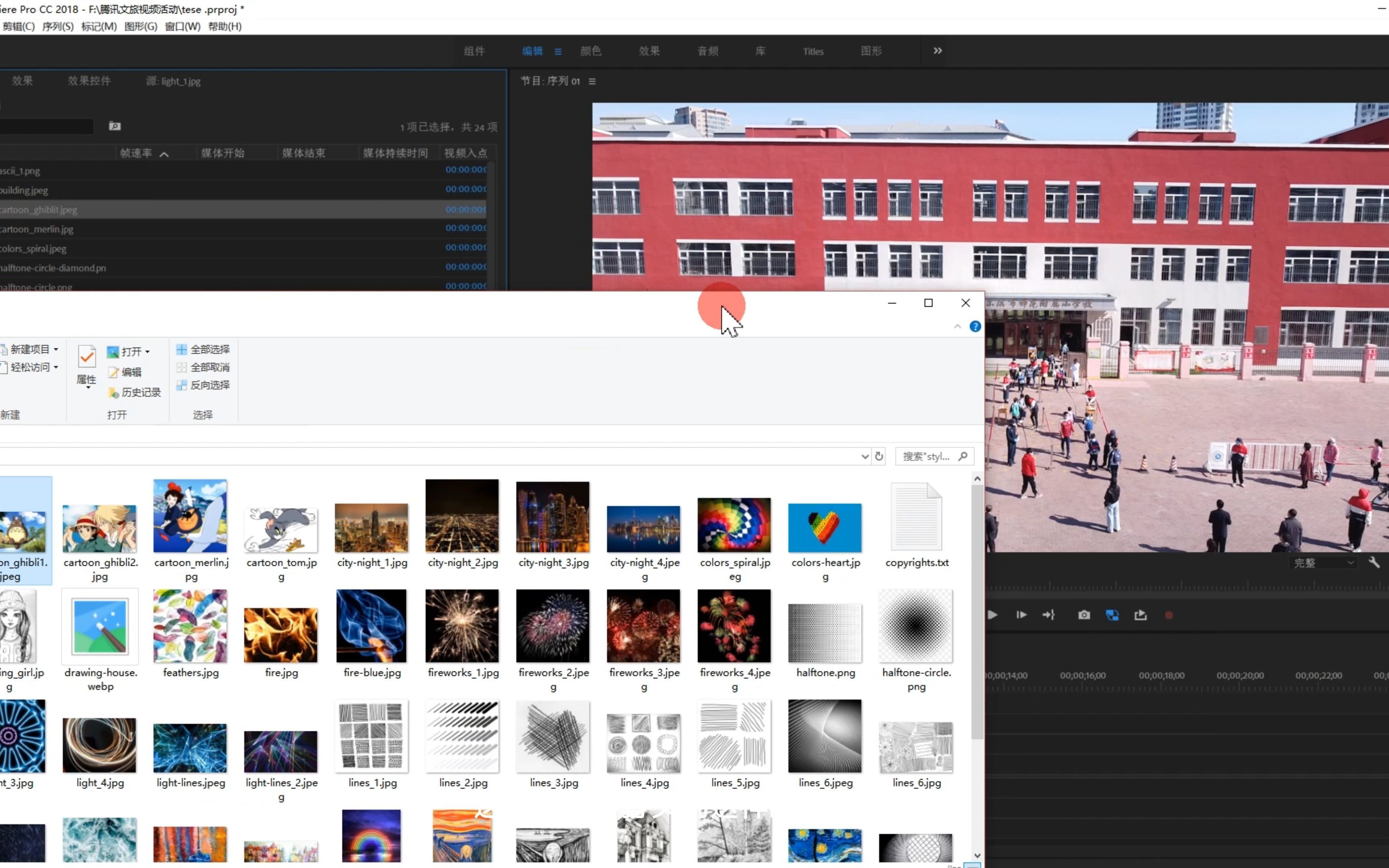
Task: Open 节目 序列 01 panel menu
Action: pyautogui.click(x=592, y=82)
